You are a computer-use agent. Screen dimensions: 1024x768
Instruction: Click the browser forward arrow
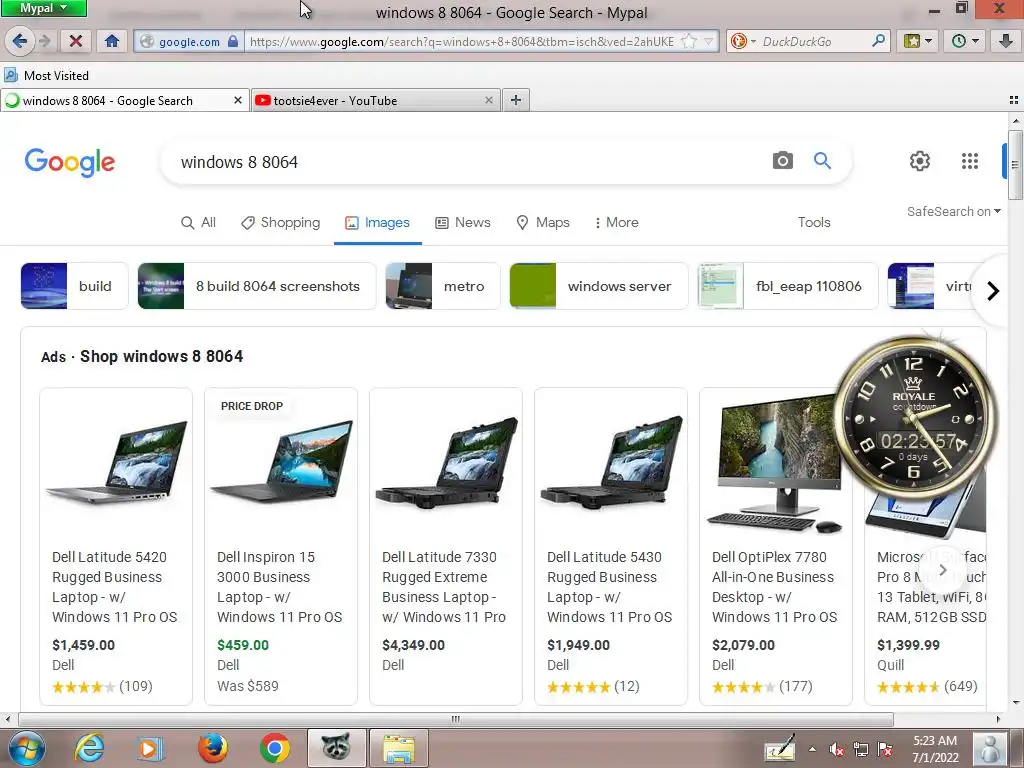45,41
